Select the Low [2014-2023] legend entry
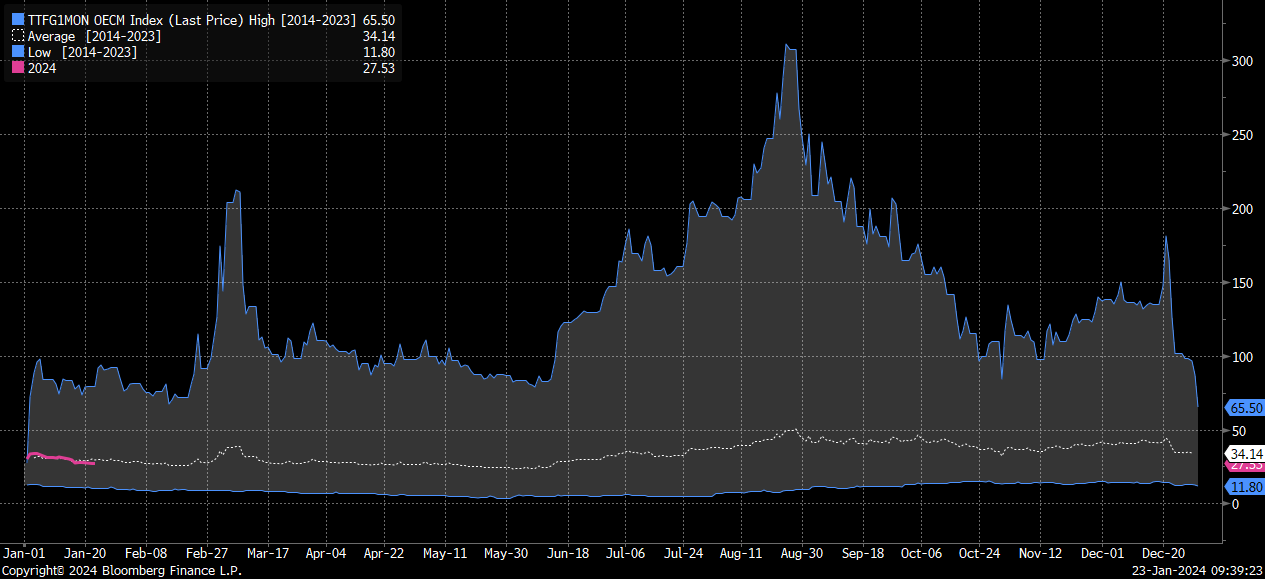The image size is (1265, 579). pos(83,52)
